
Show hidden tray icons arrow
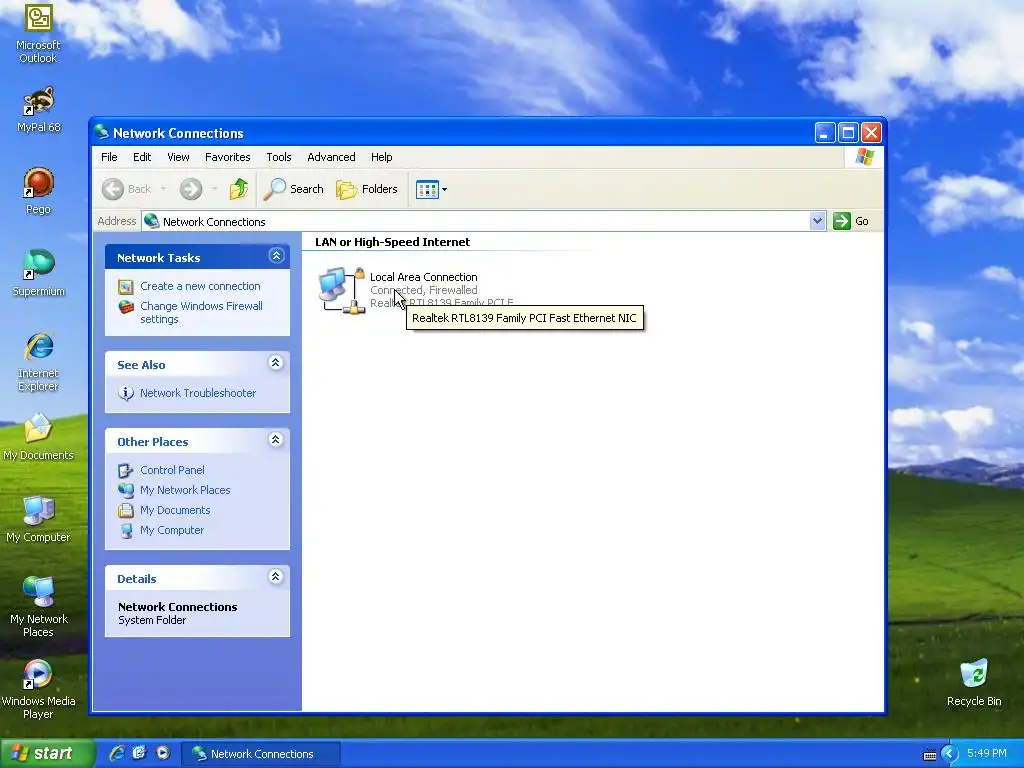click(949, 754)
